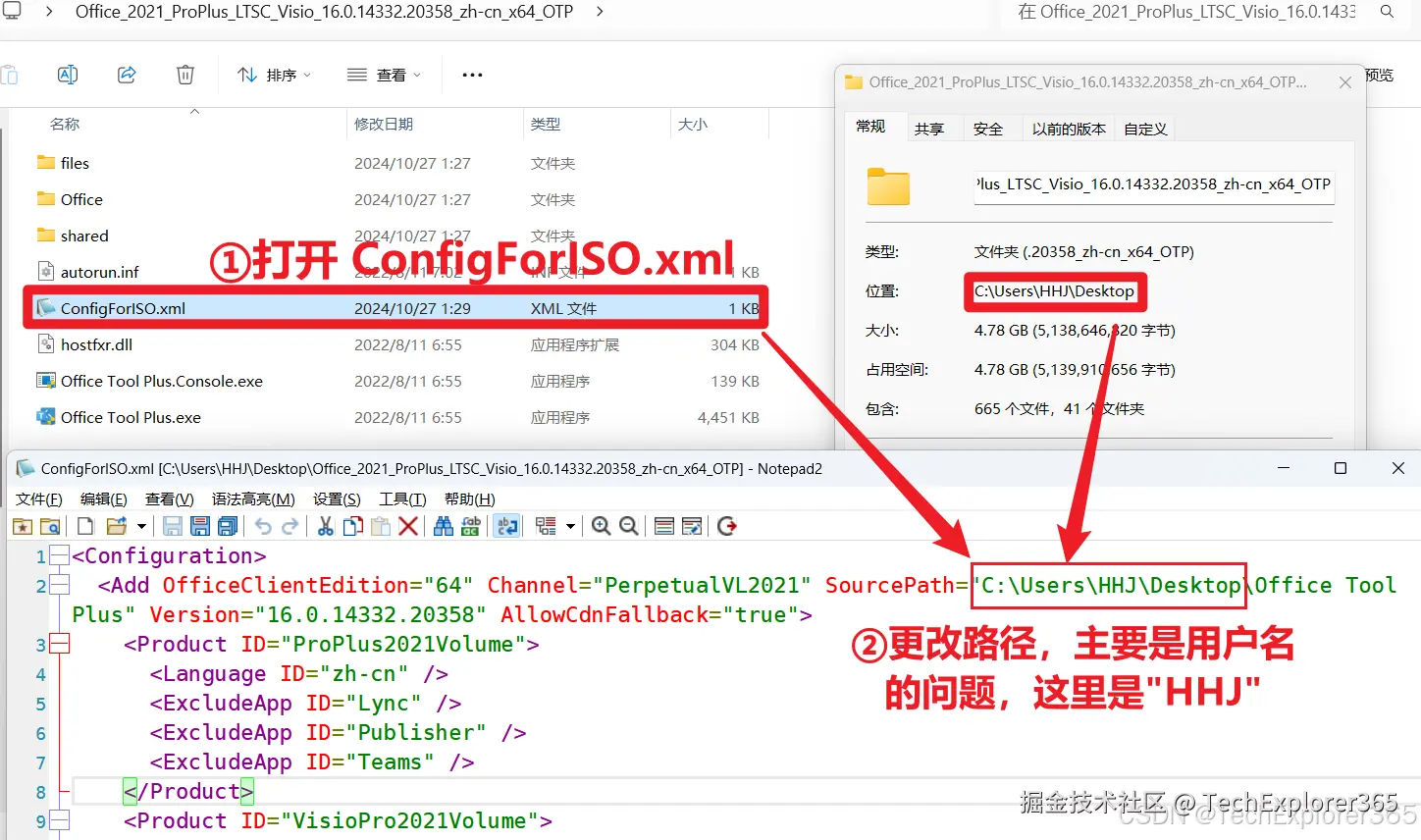This screenshot has height=840, width=1421.
Task: Cut selection using scissors icon
Action: [x=326, y=527]
